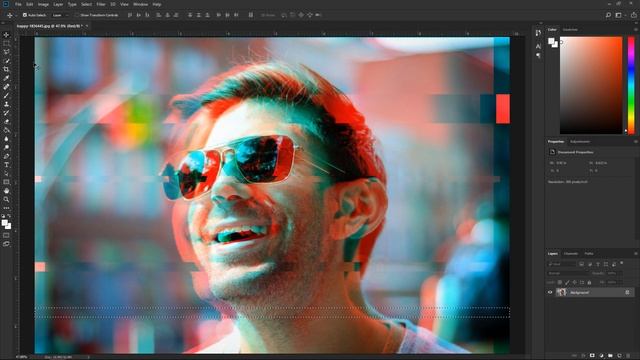Select the Brush tool

(x=6, y=96)
